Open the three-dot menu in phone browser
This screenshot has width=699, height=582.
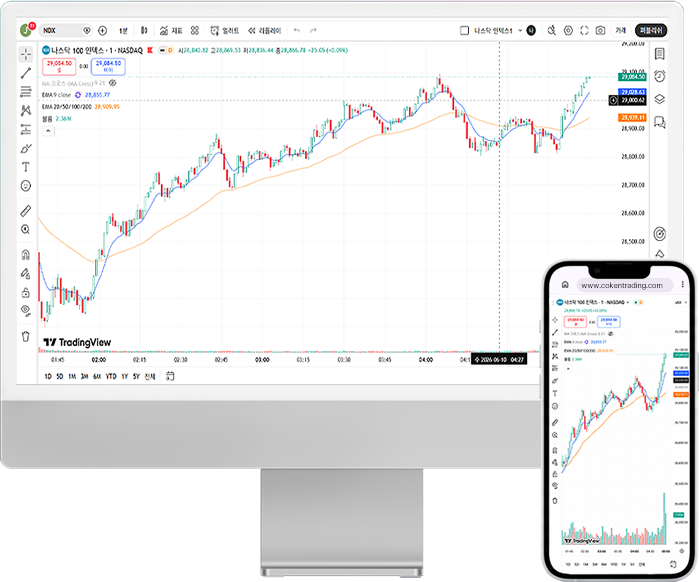682,284
